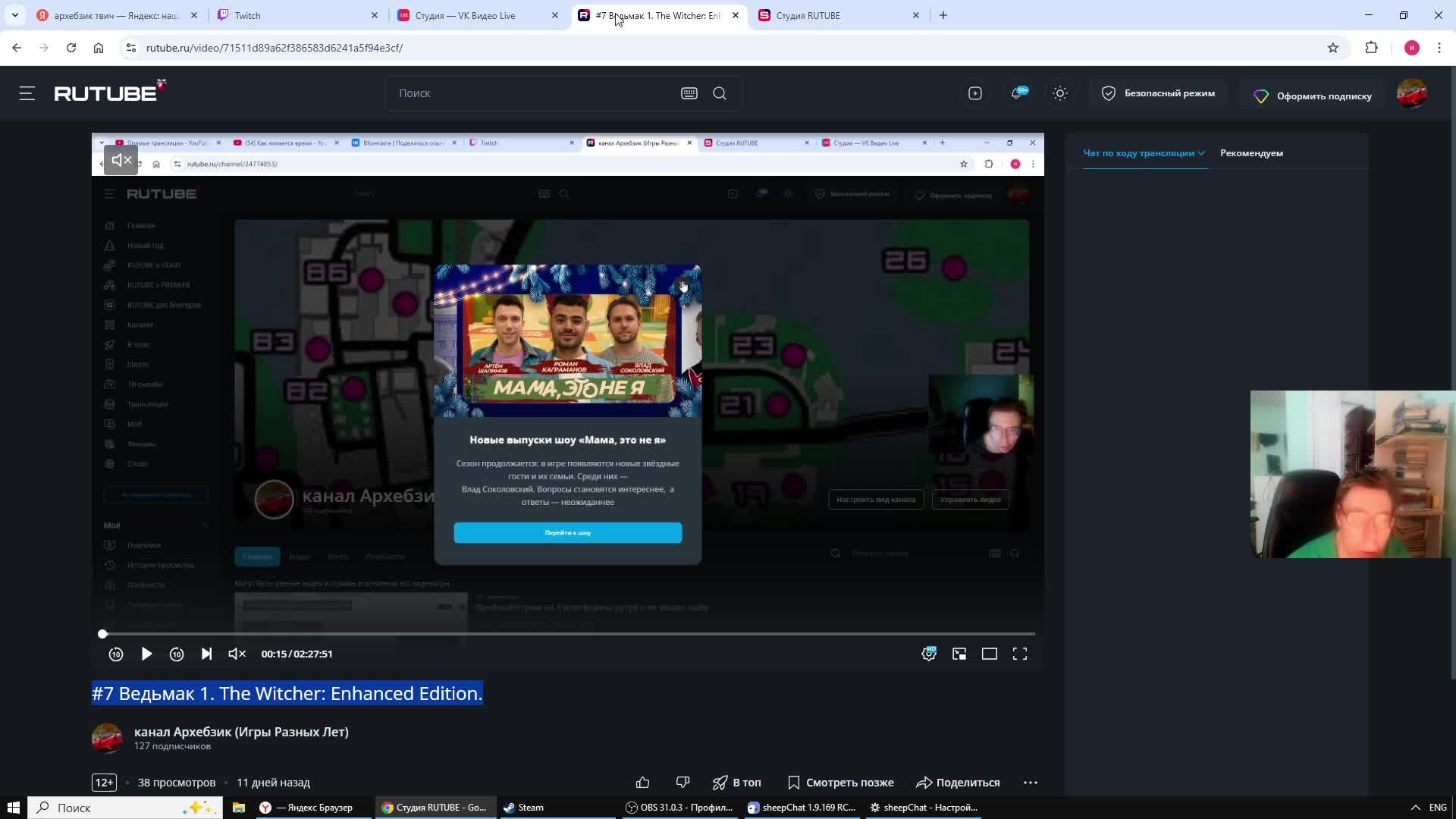Switch to Рекомендуем tab

pyautogui.click(x=1251, y=153)
